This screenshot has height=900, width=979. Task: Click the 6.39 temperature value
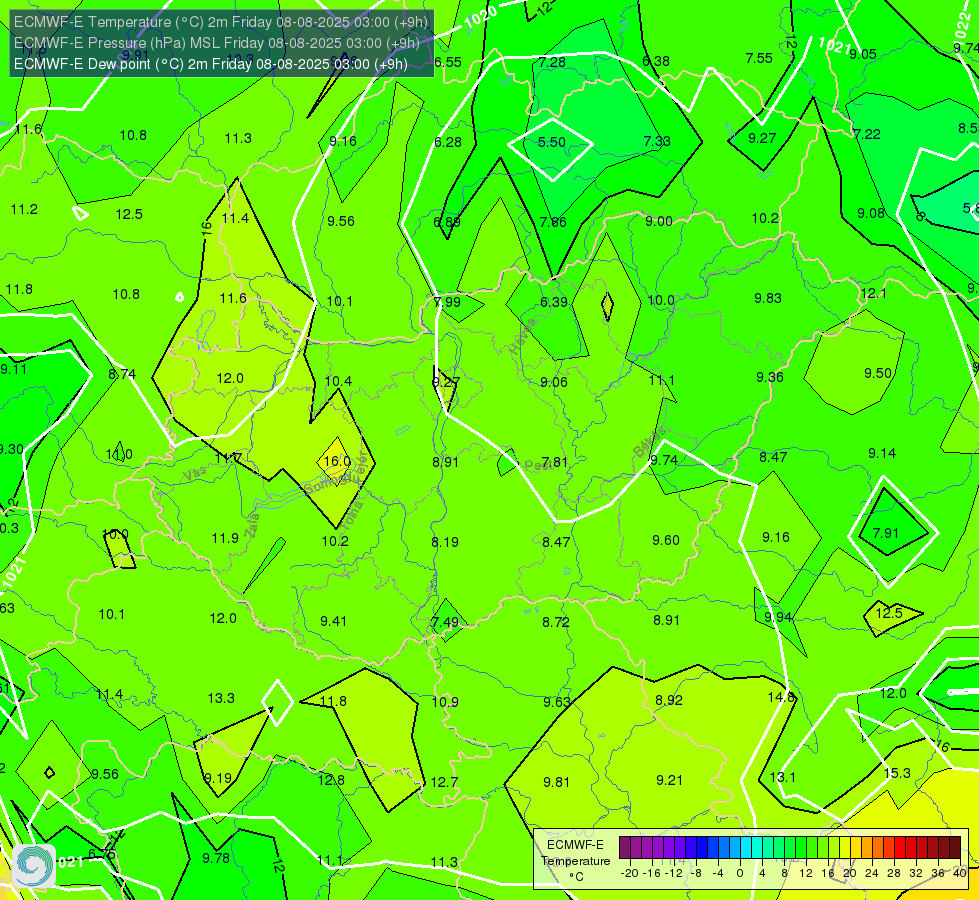coord(554,302)
